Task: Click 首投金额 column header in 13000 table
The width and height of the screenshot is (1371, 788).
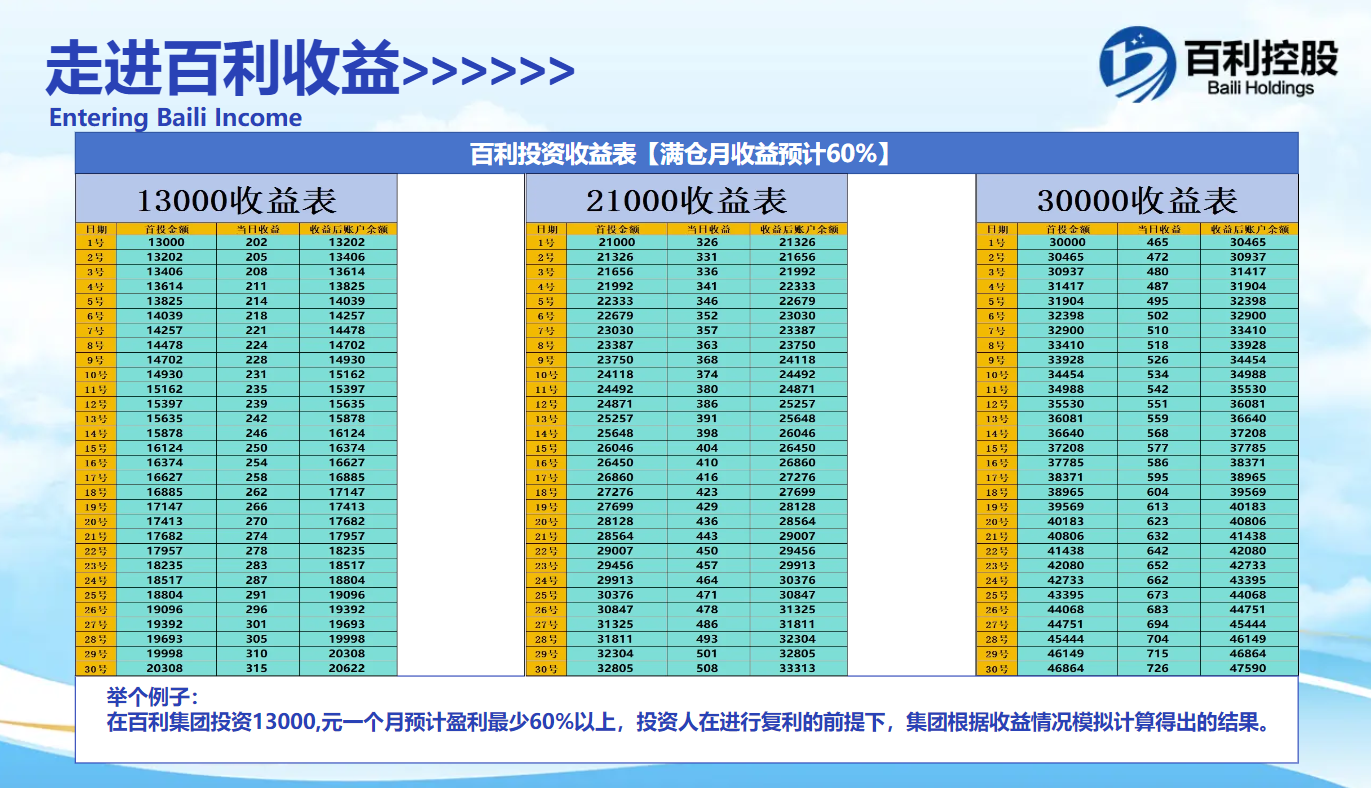Action: click(x=166, y=229)
